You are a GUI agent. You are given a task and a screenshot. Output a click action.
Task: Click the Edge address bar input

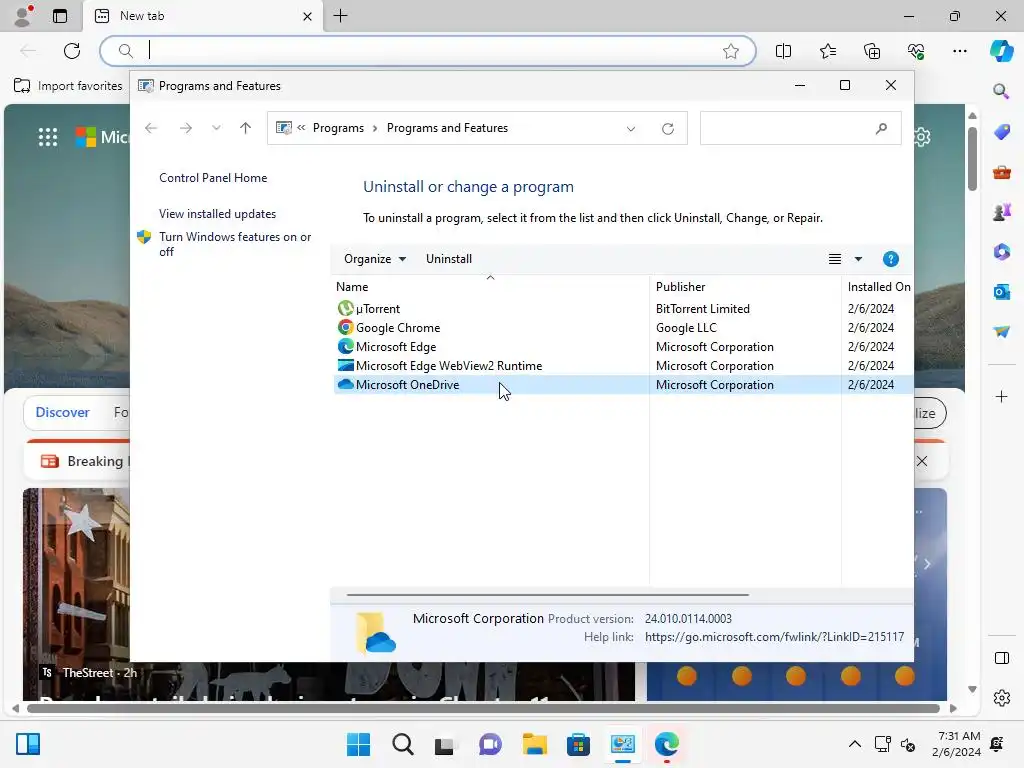point(428,51)
